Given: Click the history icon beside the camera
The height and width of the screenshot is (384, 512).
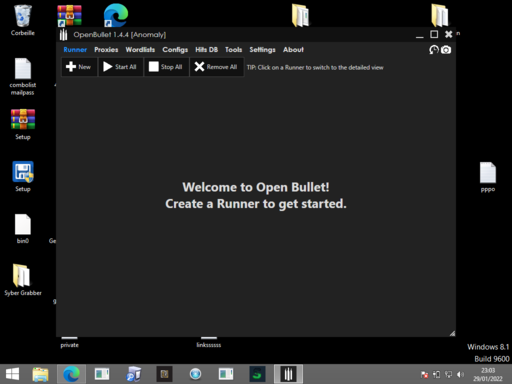Looking at the screenshot, I should tap(434, 50).
